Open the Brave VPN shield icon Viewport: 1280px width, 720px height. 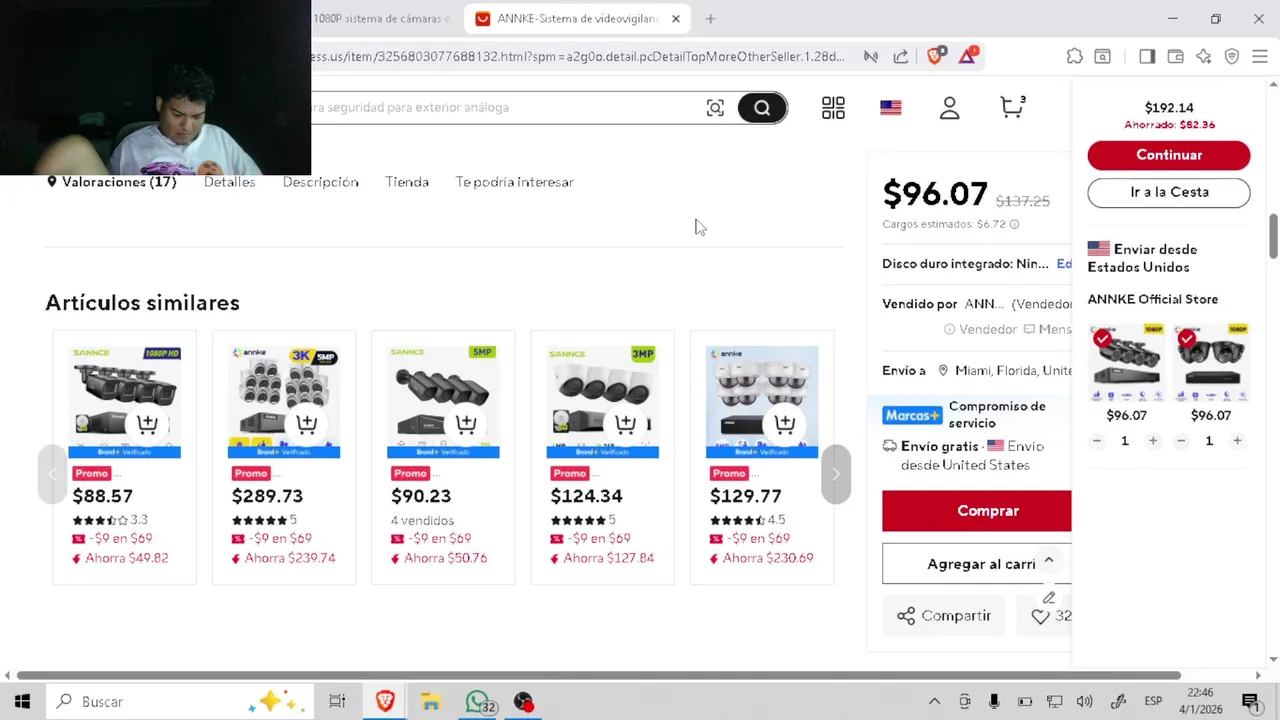click(1232, 57)
